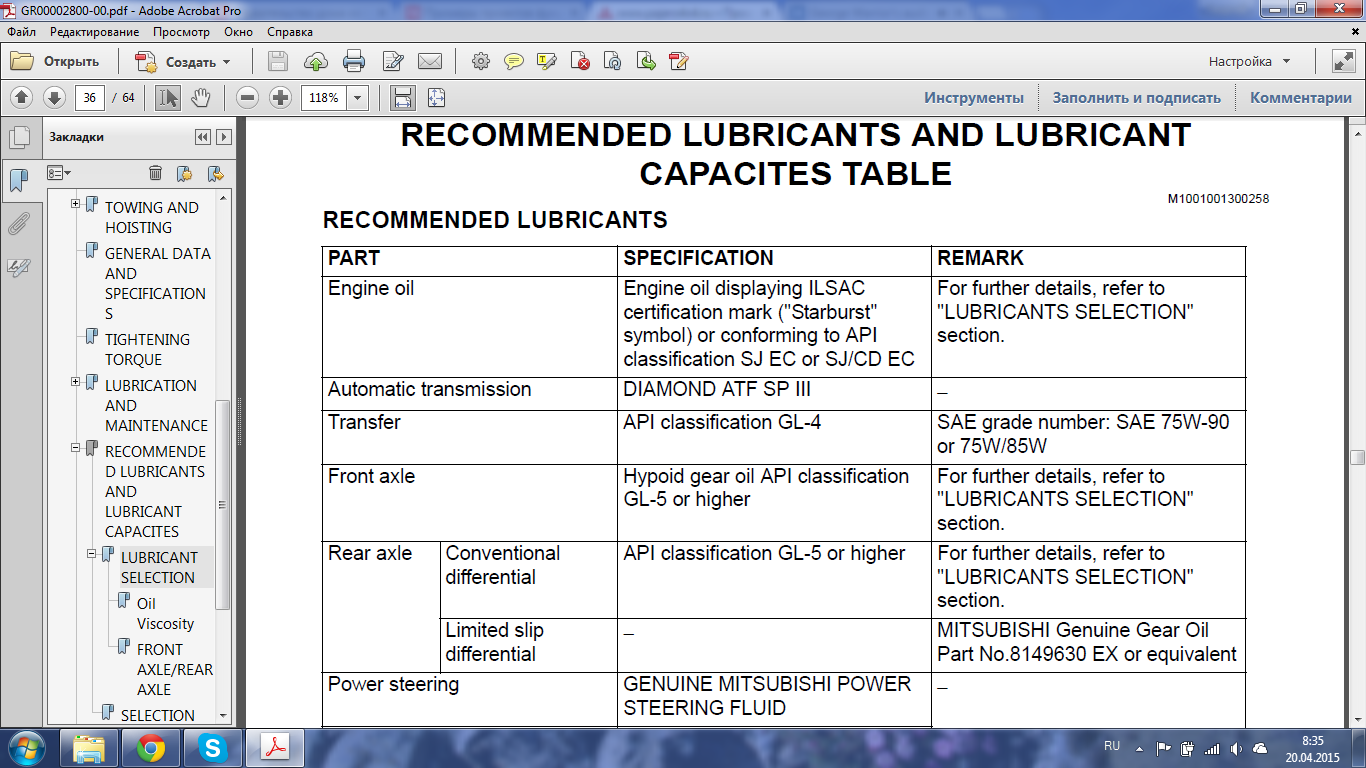Click the Print icon in toolbar
1366x768 pixels.
tap(354, 61)
